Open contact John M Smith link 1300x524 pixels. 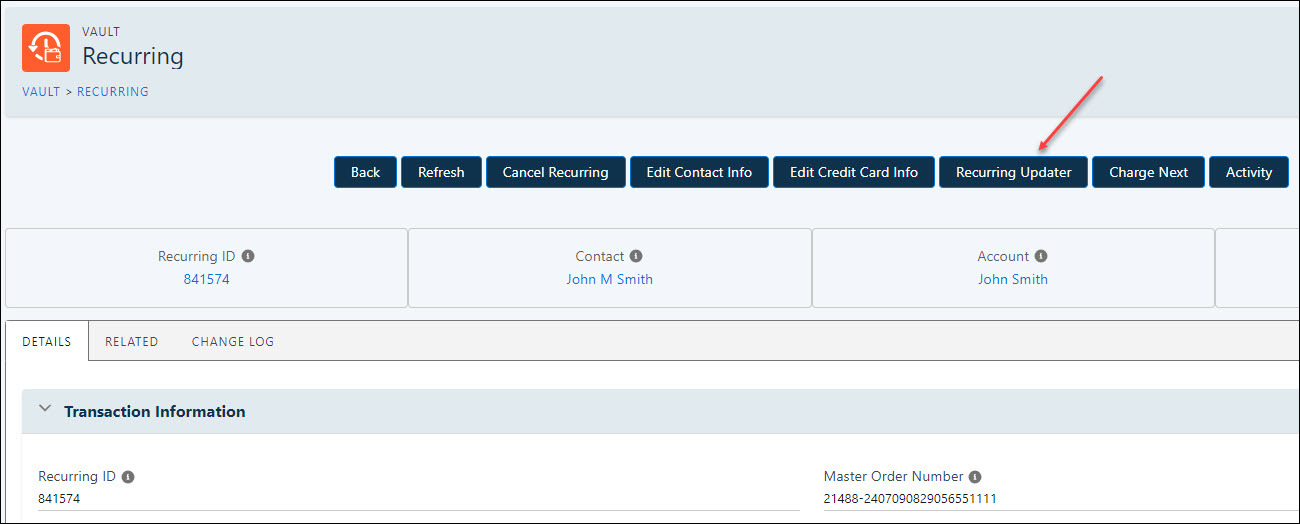[609, 279]
